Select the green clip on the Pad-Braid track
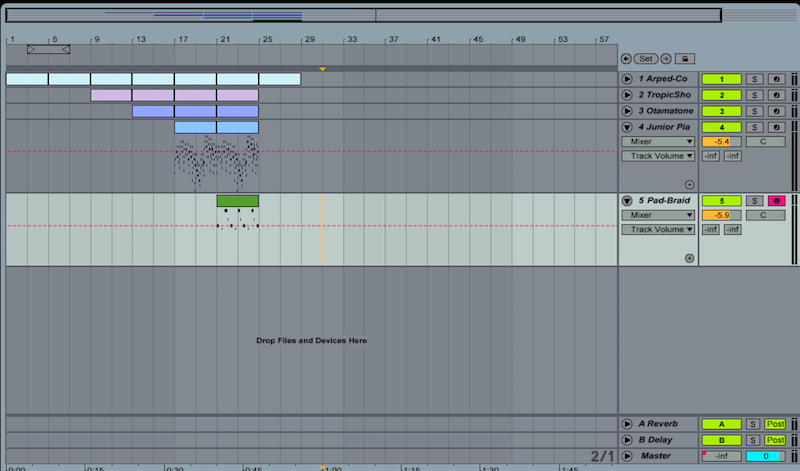 click(x=238, y=201)
